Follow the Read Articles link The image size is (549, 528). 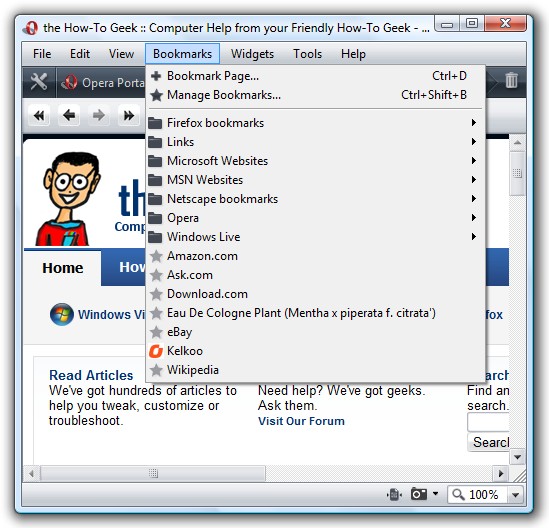click(x=91, y=375)
